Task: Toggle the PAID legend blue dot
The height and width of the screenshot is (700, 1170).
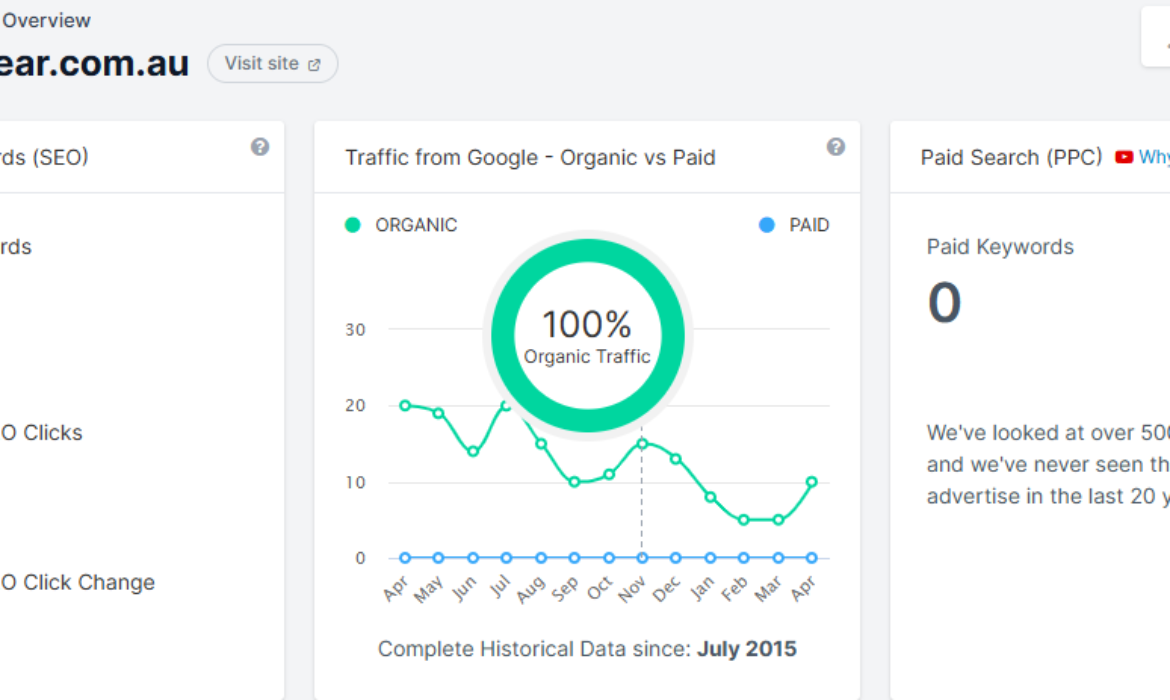Action: [766, 225]
